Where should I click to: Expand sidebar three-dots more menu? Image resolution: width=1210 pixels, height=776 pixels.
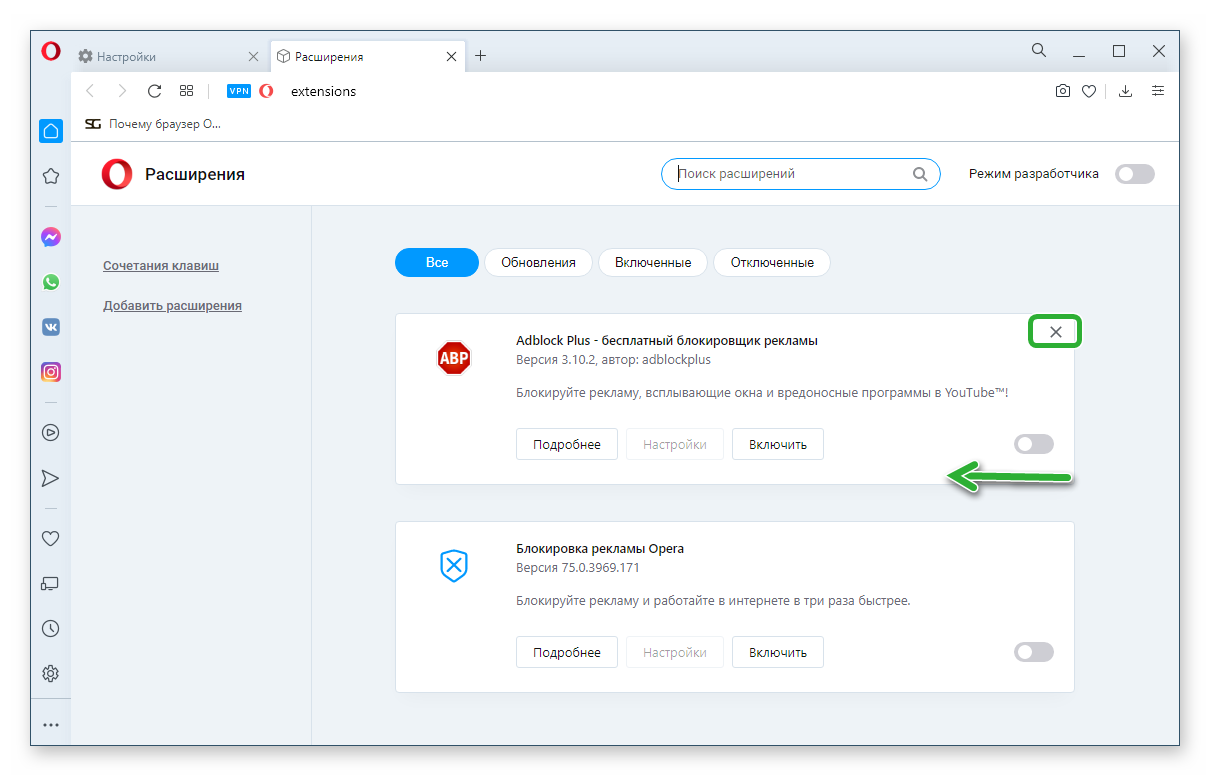[51, 724]
